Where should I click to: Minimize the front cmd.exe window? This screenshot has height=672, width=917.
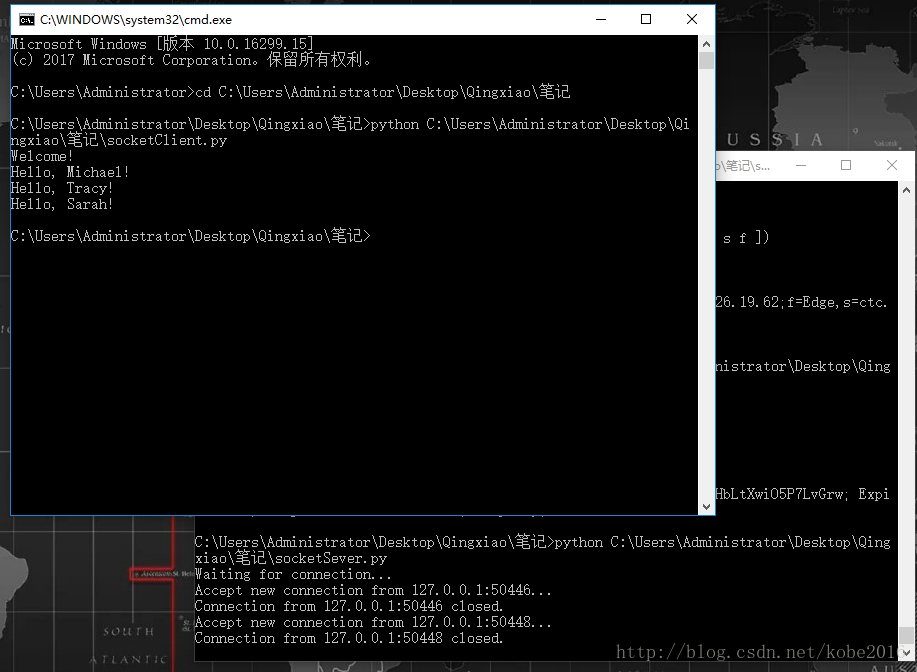(x=601, y=19)
